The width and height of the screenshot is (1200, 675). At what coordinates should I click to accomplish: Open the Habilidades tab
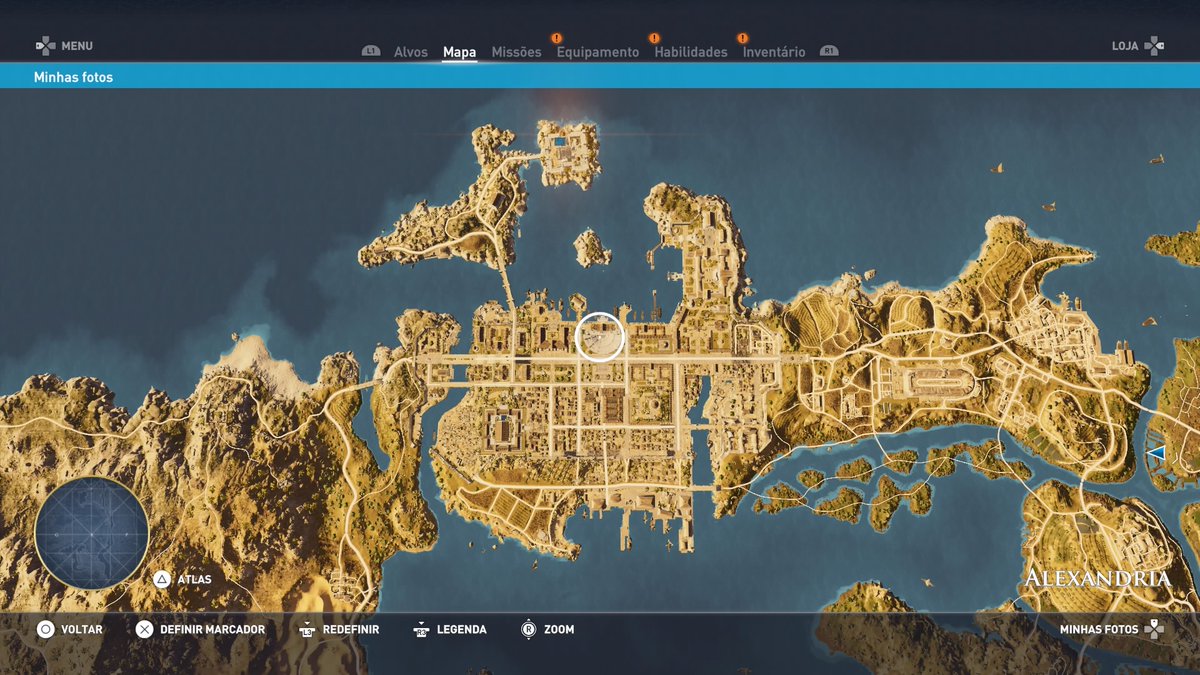point(692,51)
